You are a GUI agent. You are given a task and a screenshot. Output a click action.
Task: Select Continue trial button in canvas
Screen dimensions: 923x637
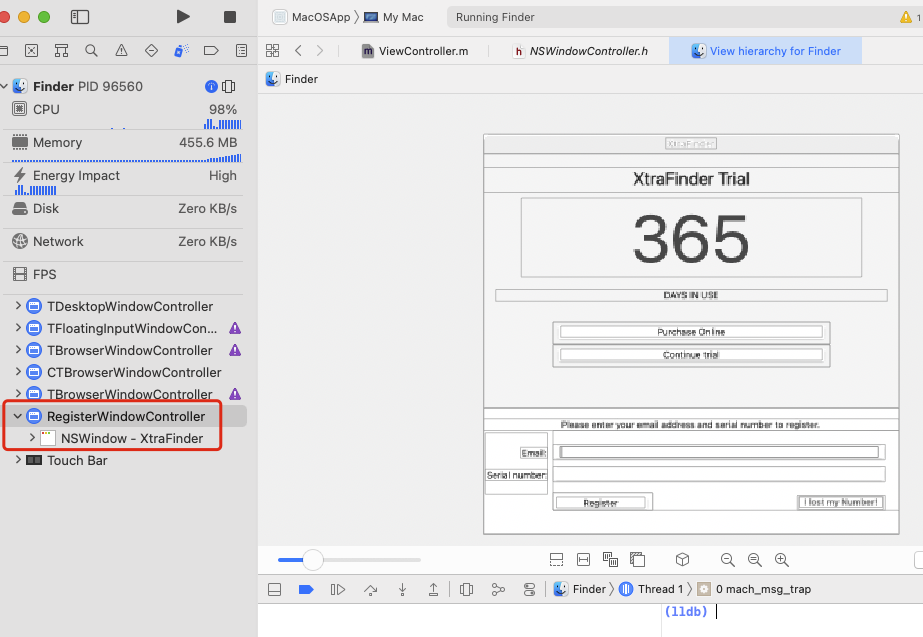tap(691, 355)
